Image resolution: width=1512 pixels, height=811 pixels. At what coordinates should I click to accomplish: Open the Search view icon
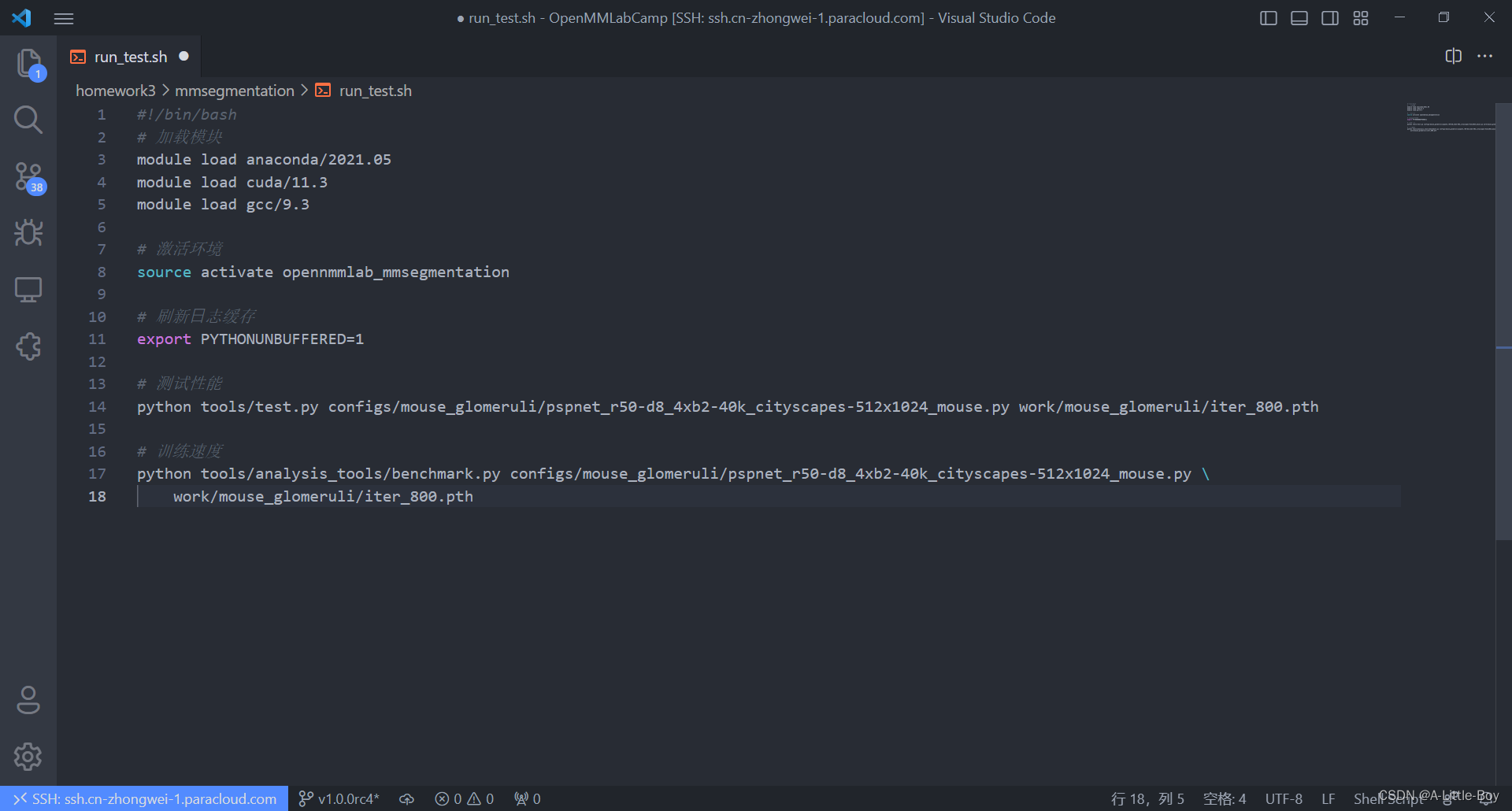(28, 120)
